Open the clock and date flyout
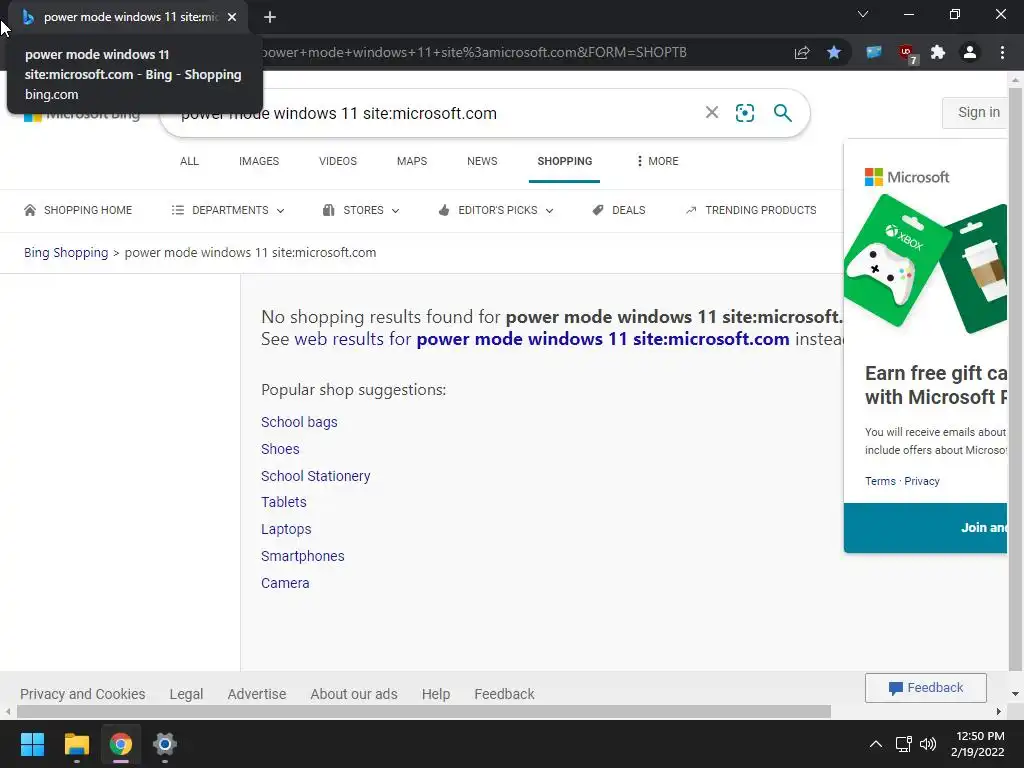The width and height of the screenshot is (1024, 768). click(978, 744)
